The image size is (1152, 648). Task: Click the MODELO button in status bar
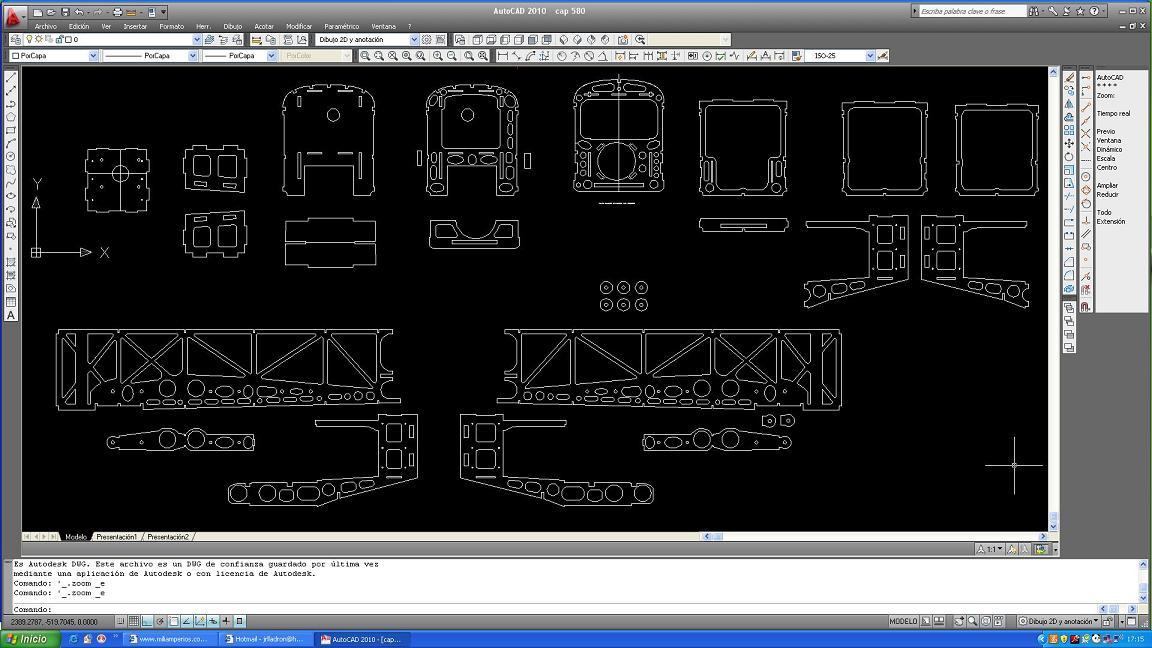click(903, 621)
